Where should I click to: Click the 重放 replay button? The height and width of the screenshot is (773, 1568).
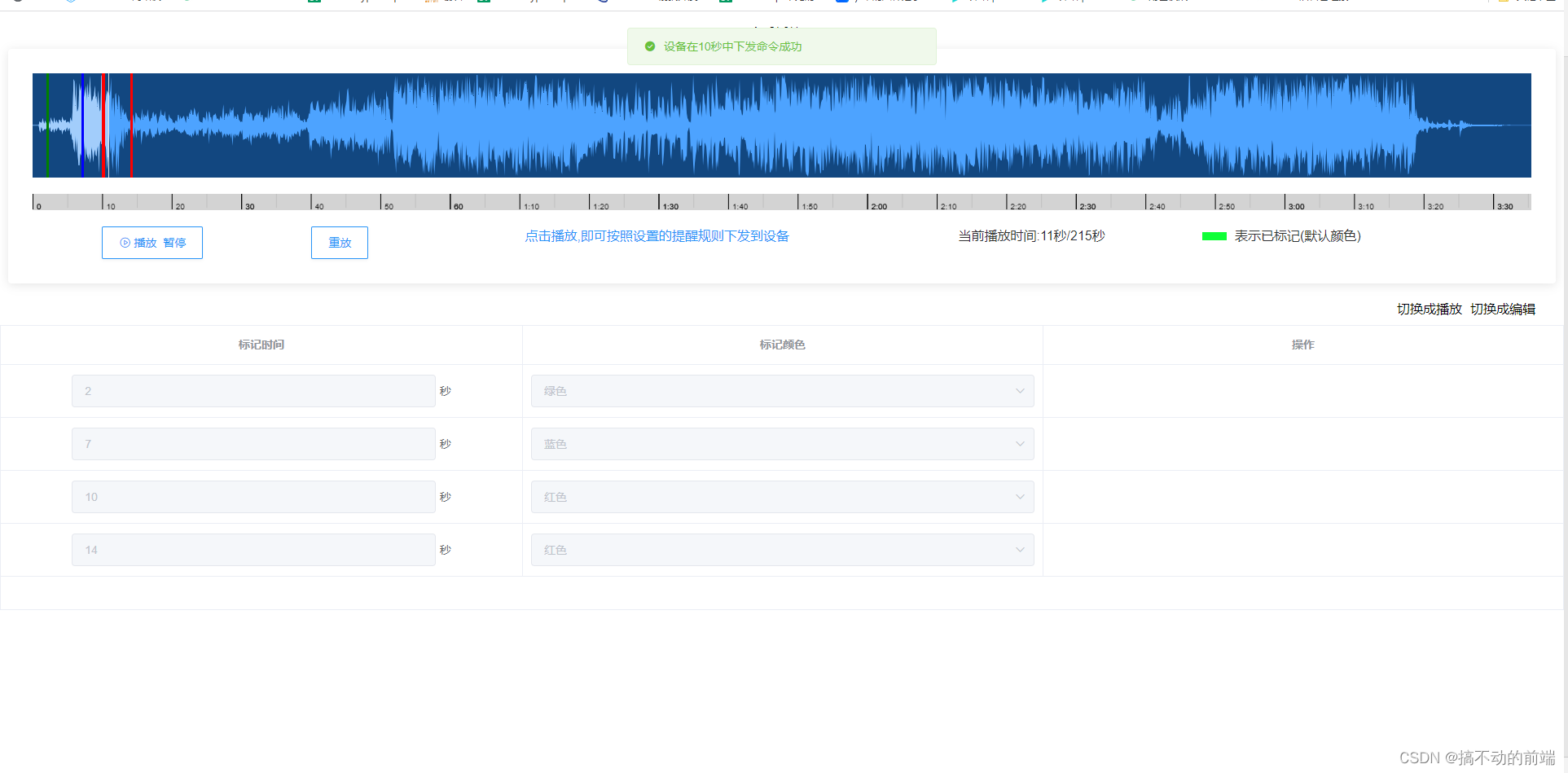point(340,243)
